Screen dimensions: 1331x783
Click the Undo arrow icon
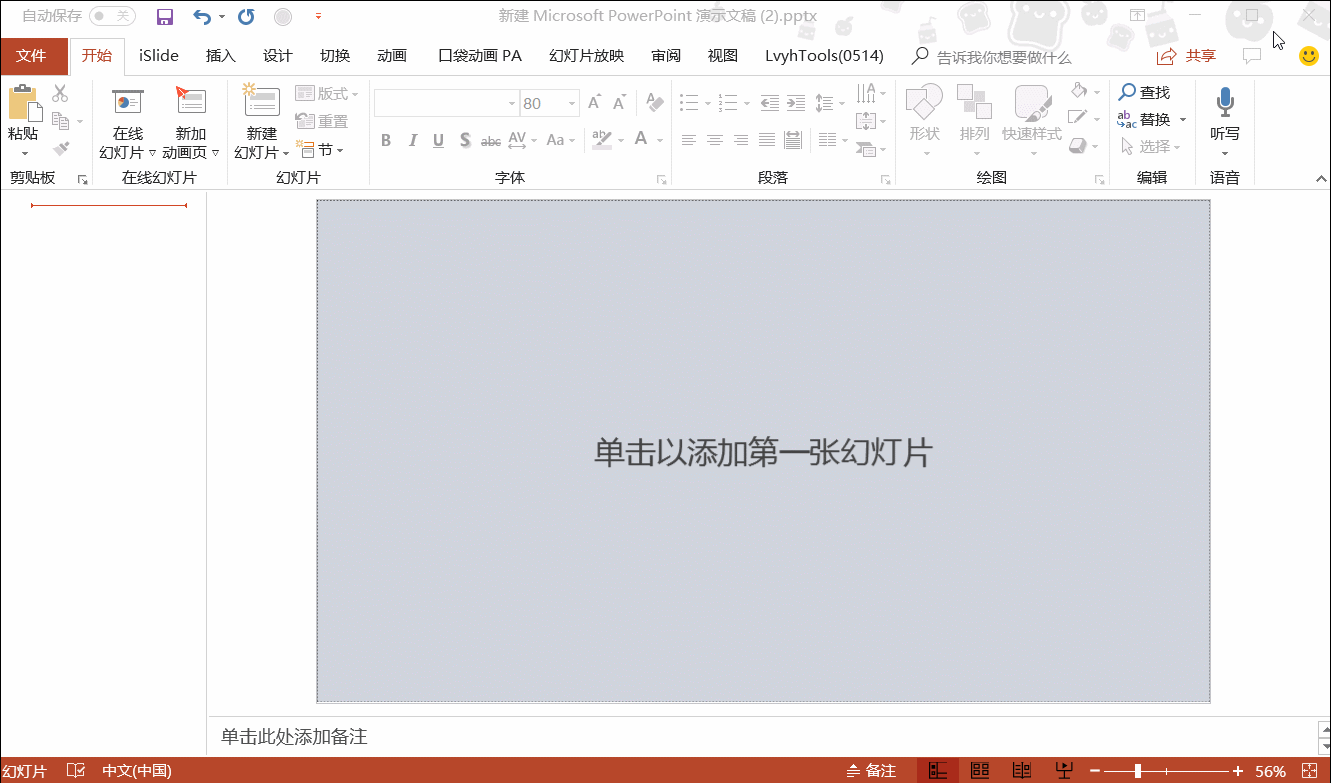click(x=201, y=17)
